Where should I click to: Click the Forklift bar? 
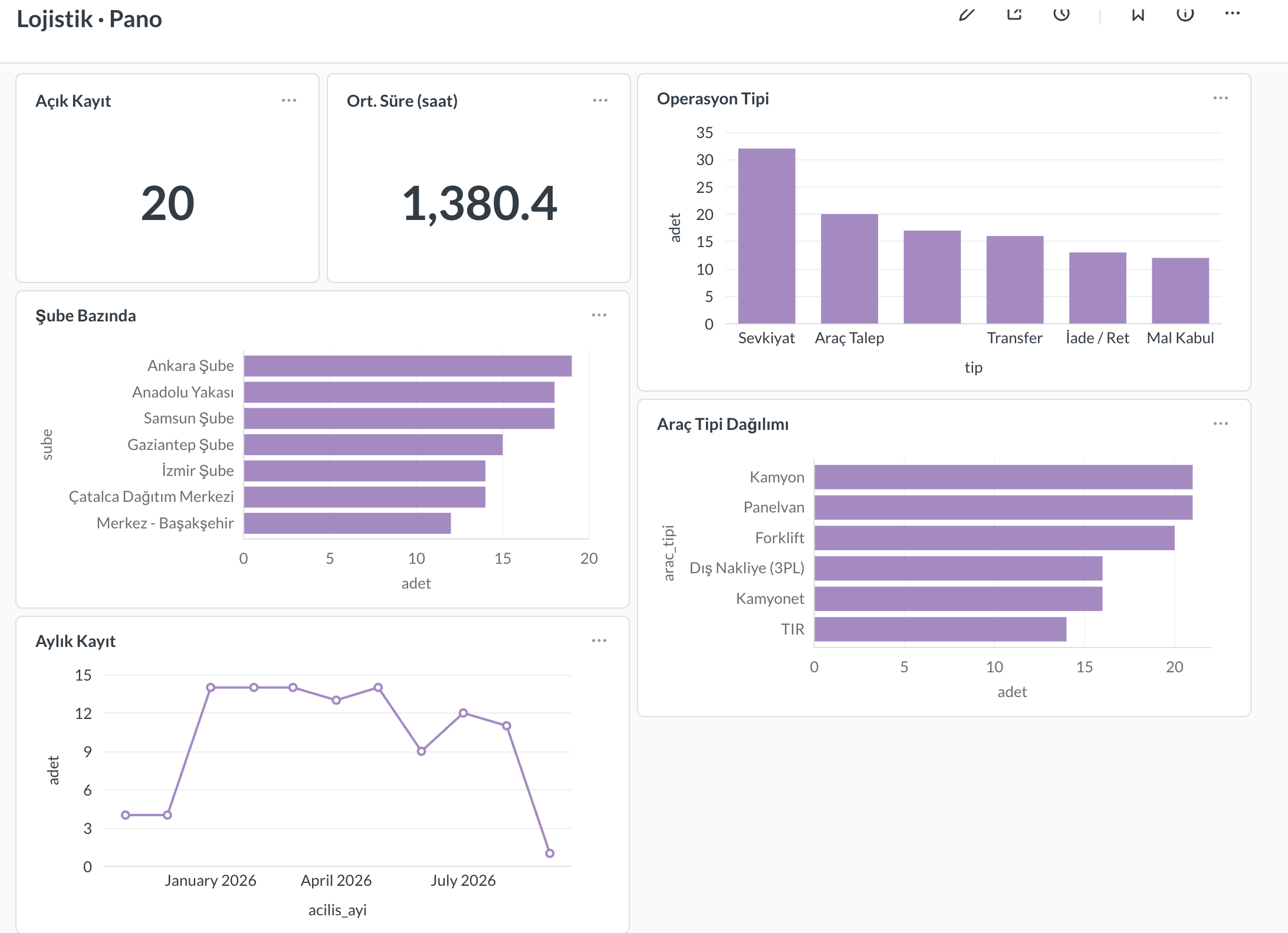994,538
